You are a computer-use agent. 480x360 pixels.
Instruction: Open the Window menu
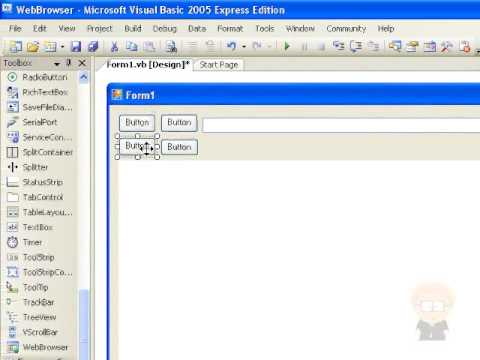[300, 29]
